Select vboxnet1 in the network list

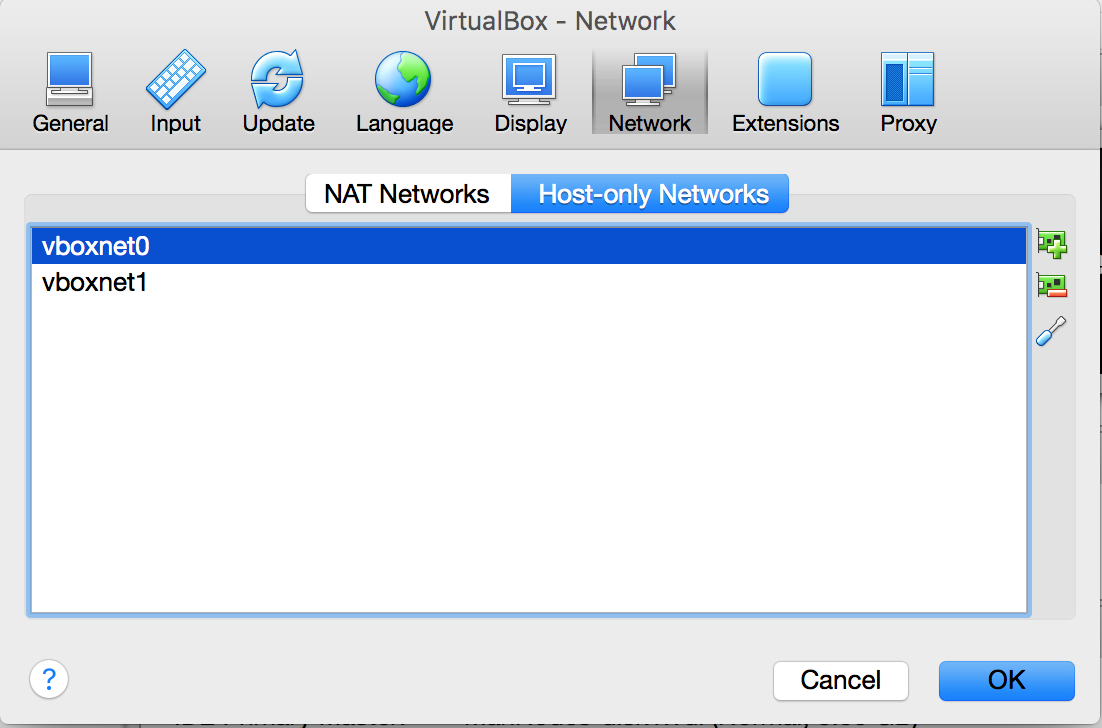click(x=529, y=282)
